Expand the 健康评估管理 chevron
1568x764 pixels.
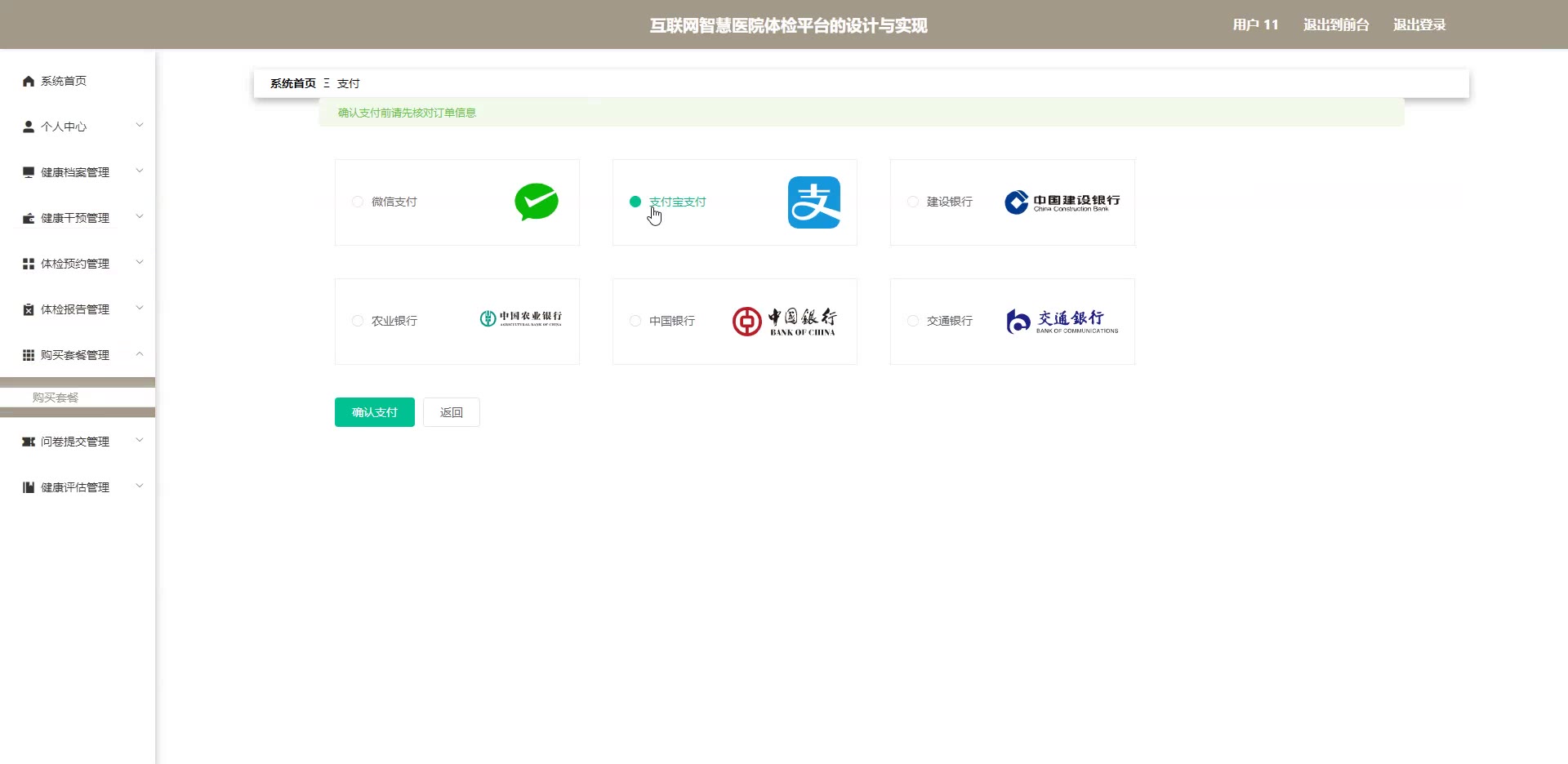pos(140,486)
